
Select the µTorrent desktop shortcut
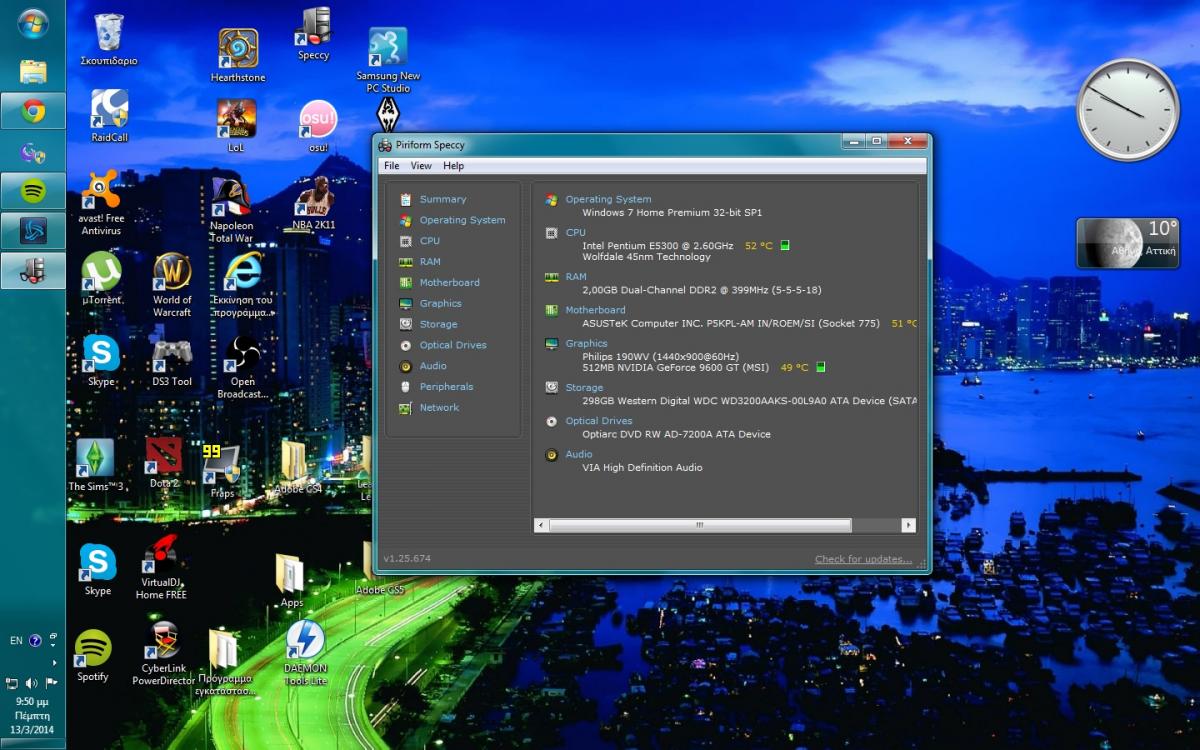coord(101,278)
